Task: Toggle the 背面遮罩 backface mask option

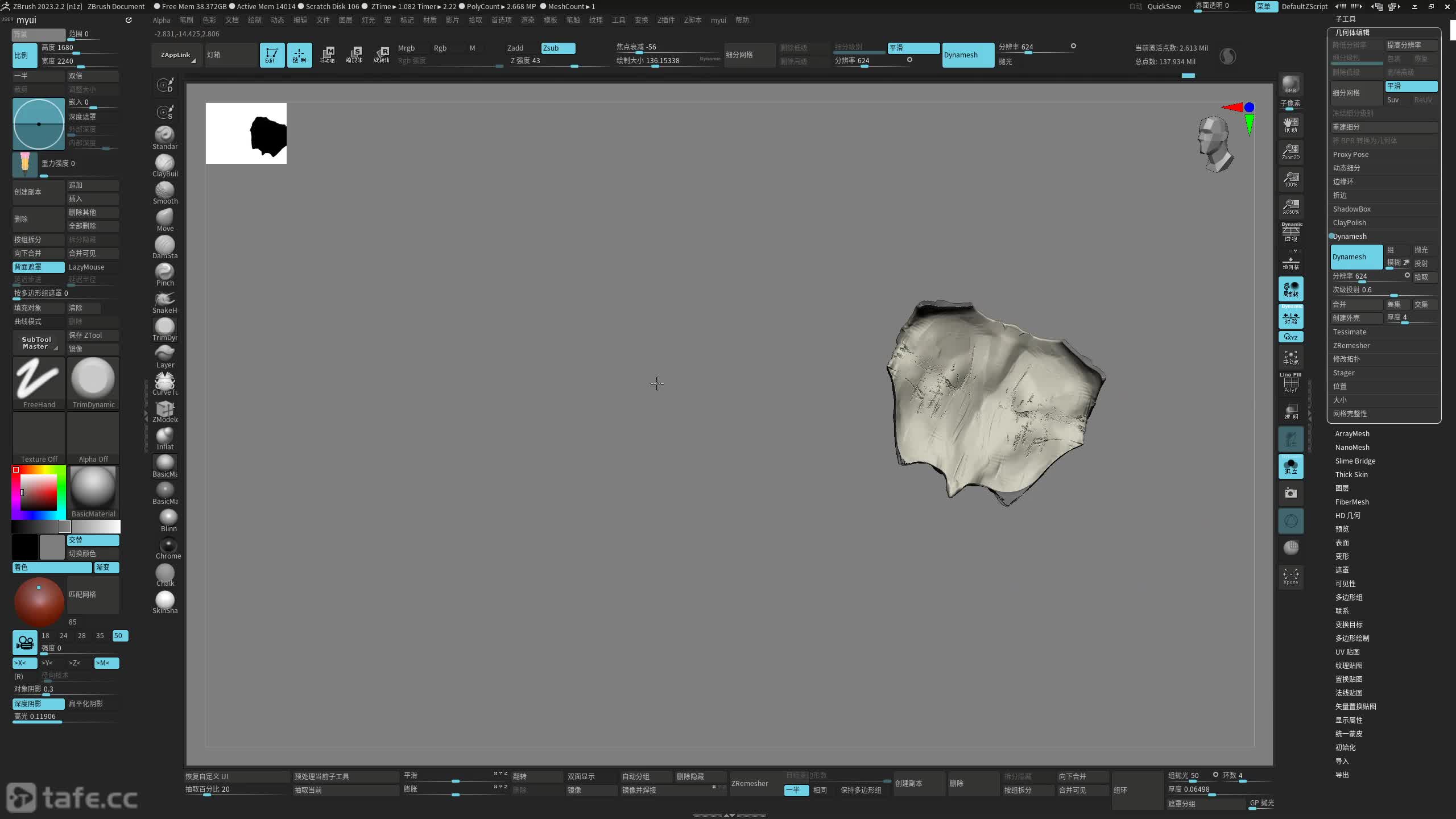Action: pyautogui.click(x=38, y=267)
